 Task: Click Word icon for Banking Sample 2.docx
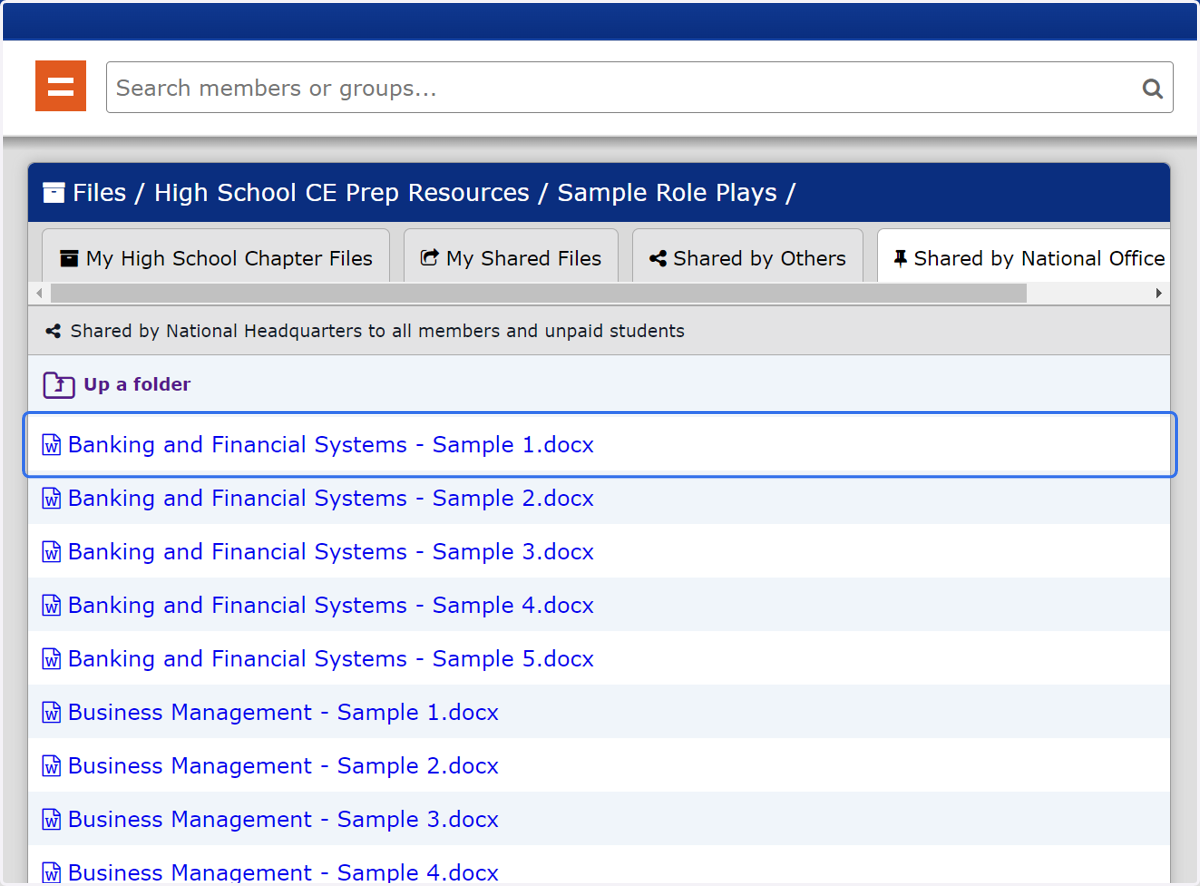pos(51,498)
